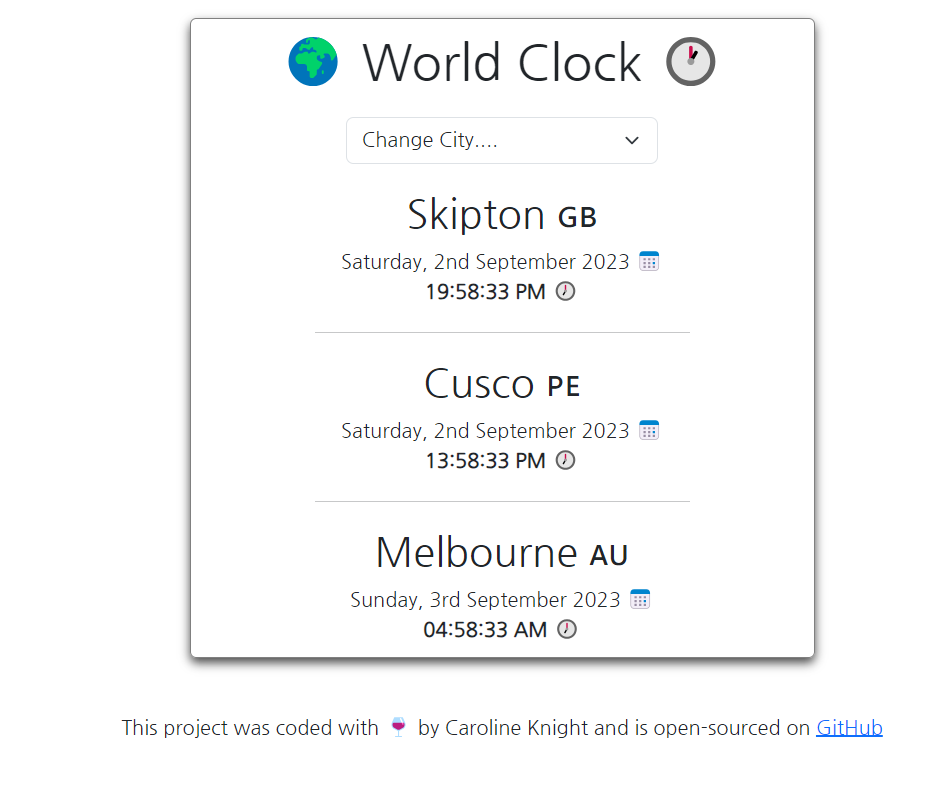Select the Skipton GB city heading

[501, 214]
